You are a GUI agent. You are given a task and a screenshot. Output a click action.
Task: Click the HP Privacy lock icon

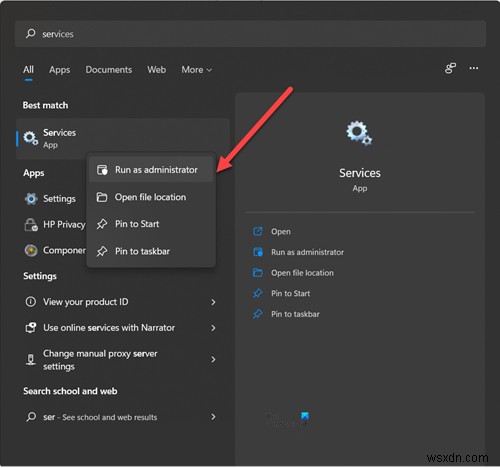31,225
